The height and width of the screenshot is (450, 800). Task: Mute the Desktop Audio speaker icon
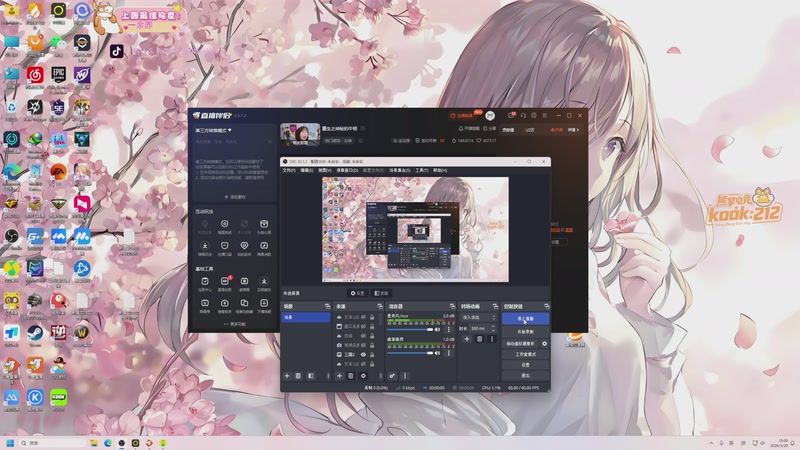pyautogui.click(x=437, y=353)
